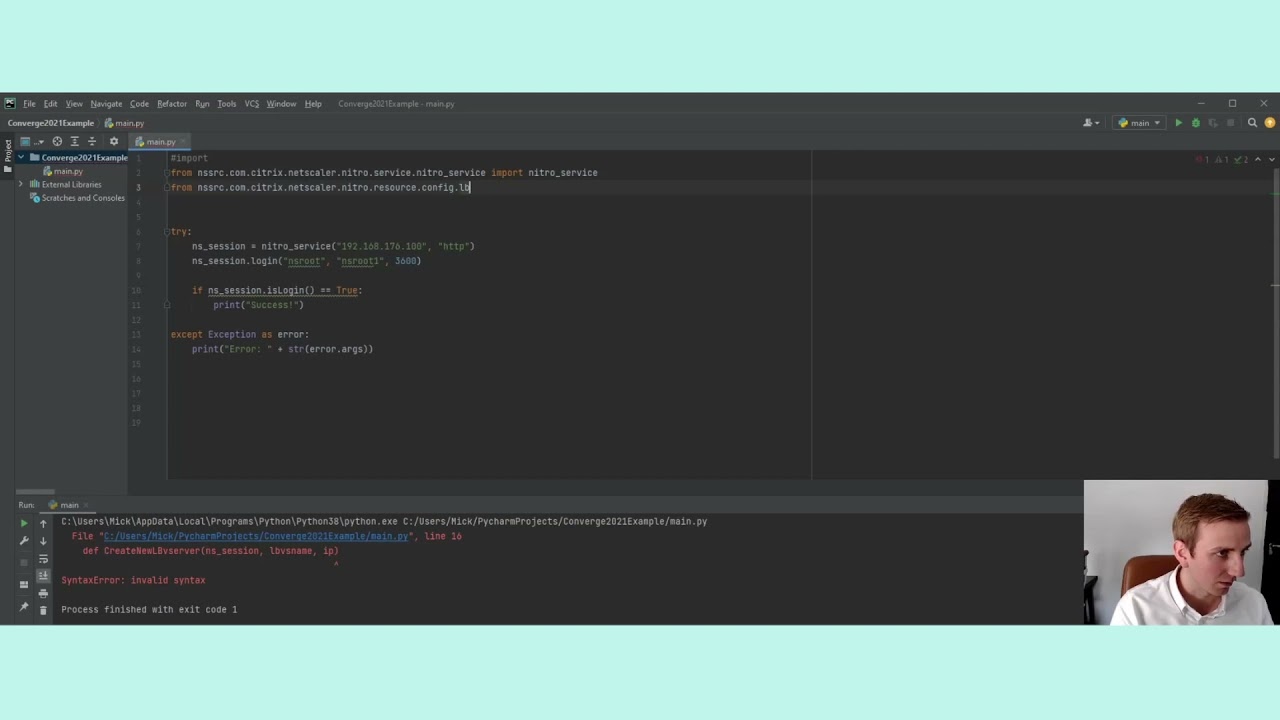Click the Print icon in the Run console

43,593
